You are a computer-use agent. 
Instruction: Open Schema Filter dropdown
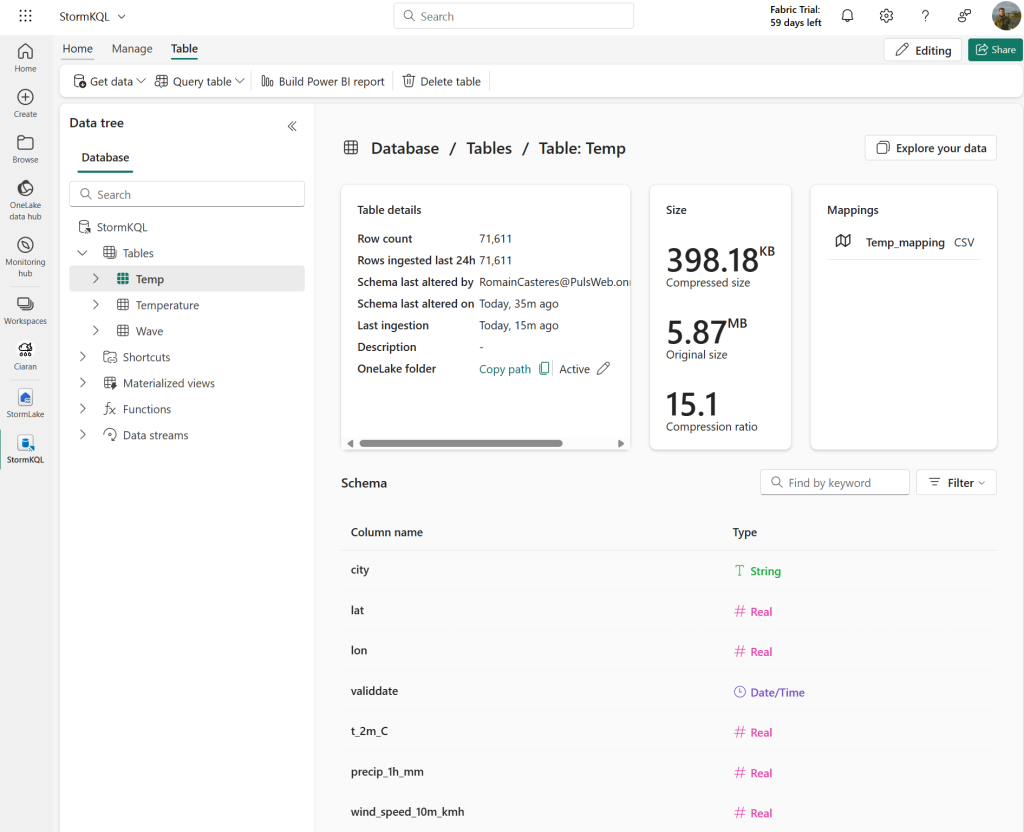[x=956, y=483]
